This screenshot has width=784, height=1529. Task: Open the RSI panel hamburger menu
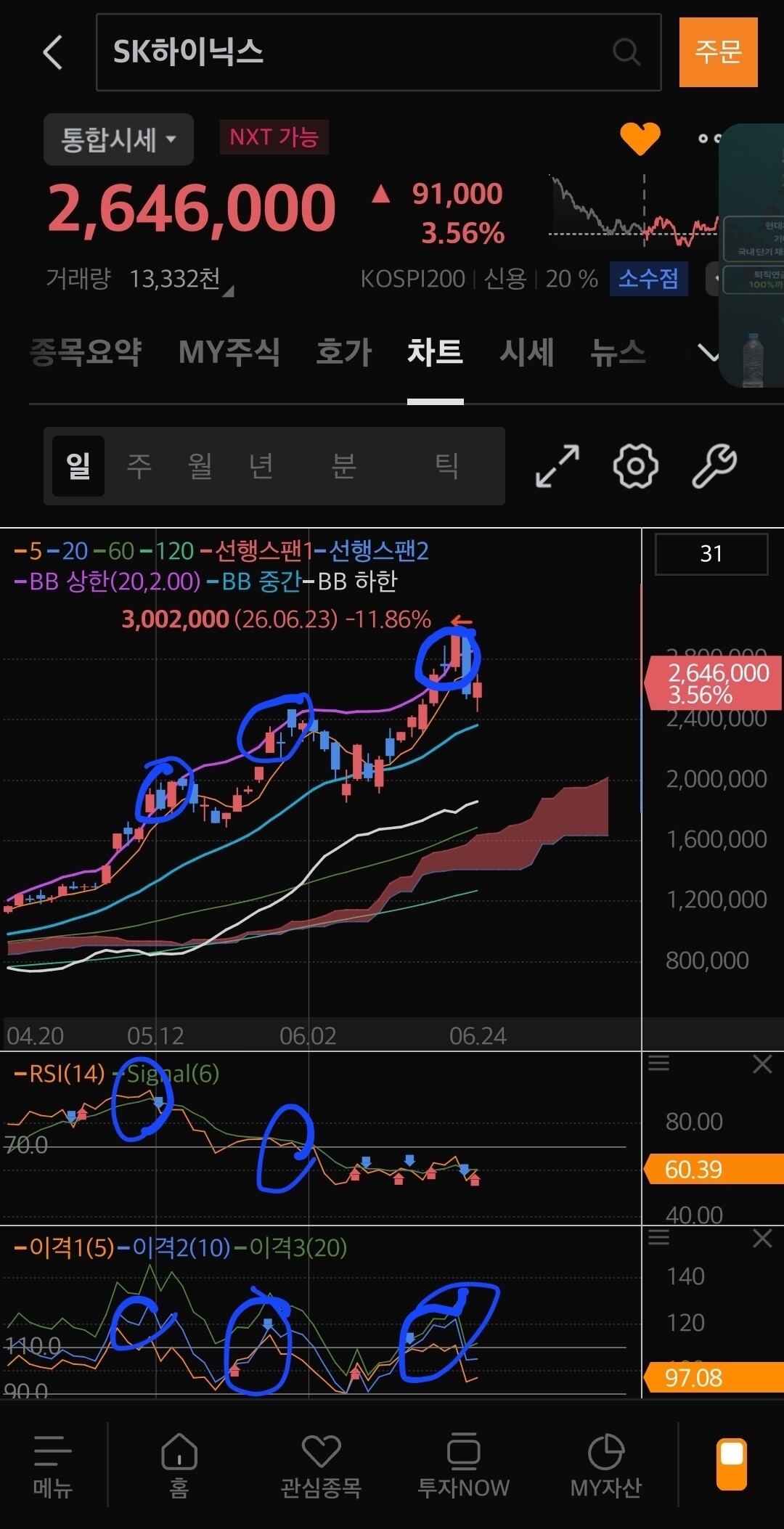pos(658,1064)
